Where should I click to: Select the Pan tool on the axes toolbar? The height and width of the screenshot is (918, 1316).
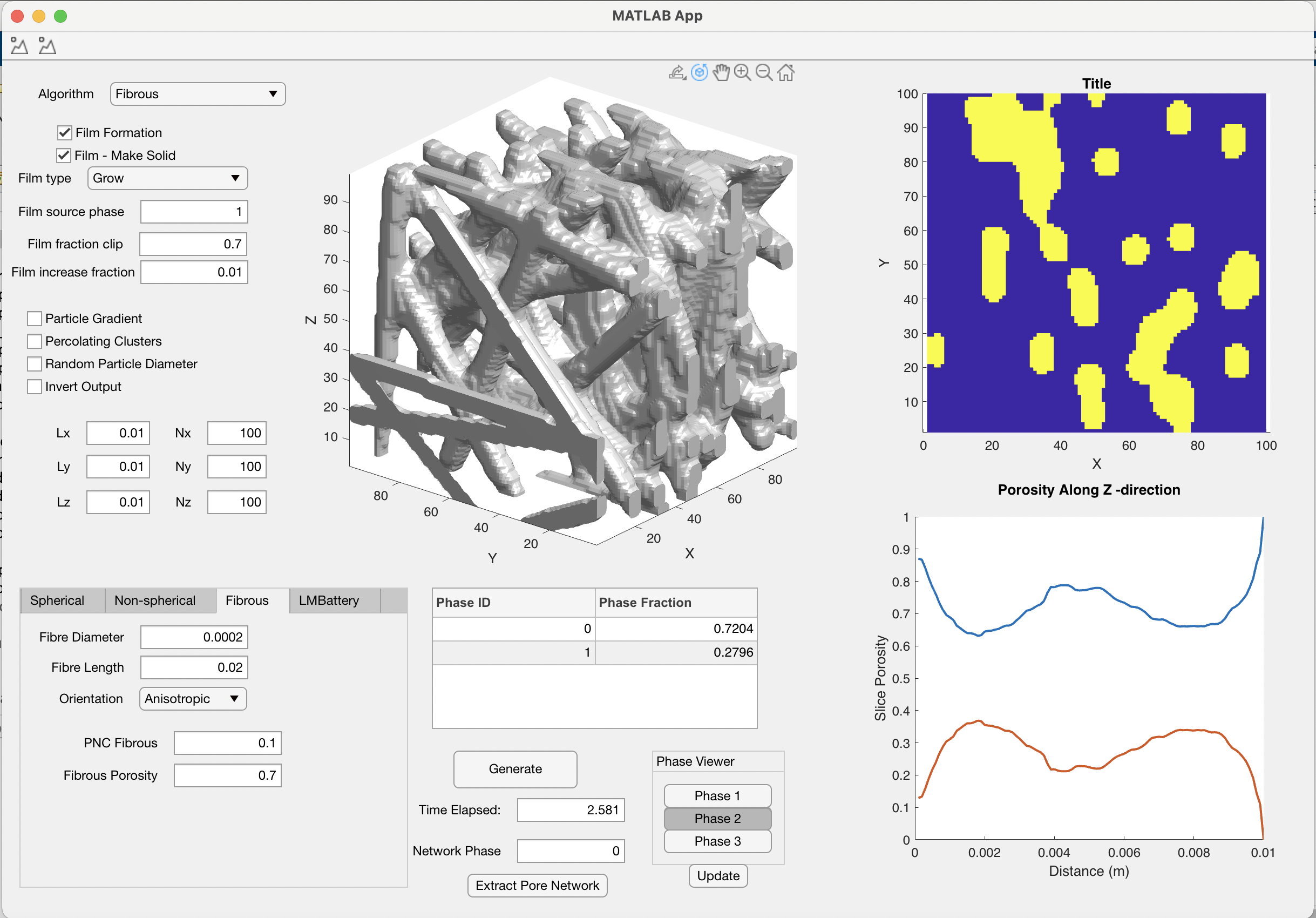(721, 72)
